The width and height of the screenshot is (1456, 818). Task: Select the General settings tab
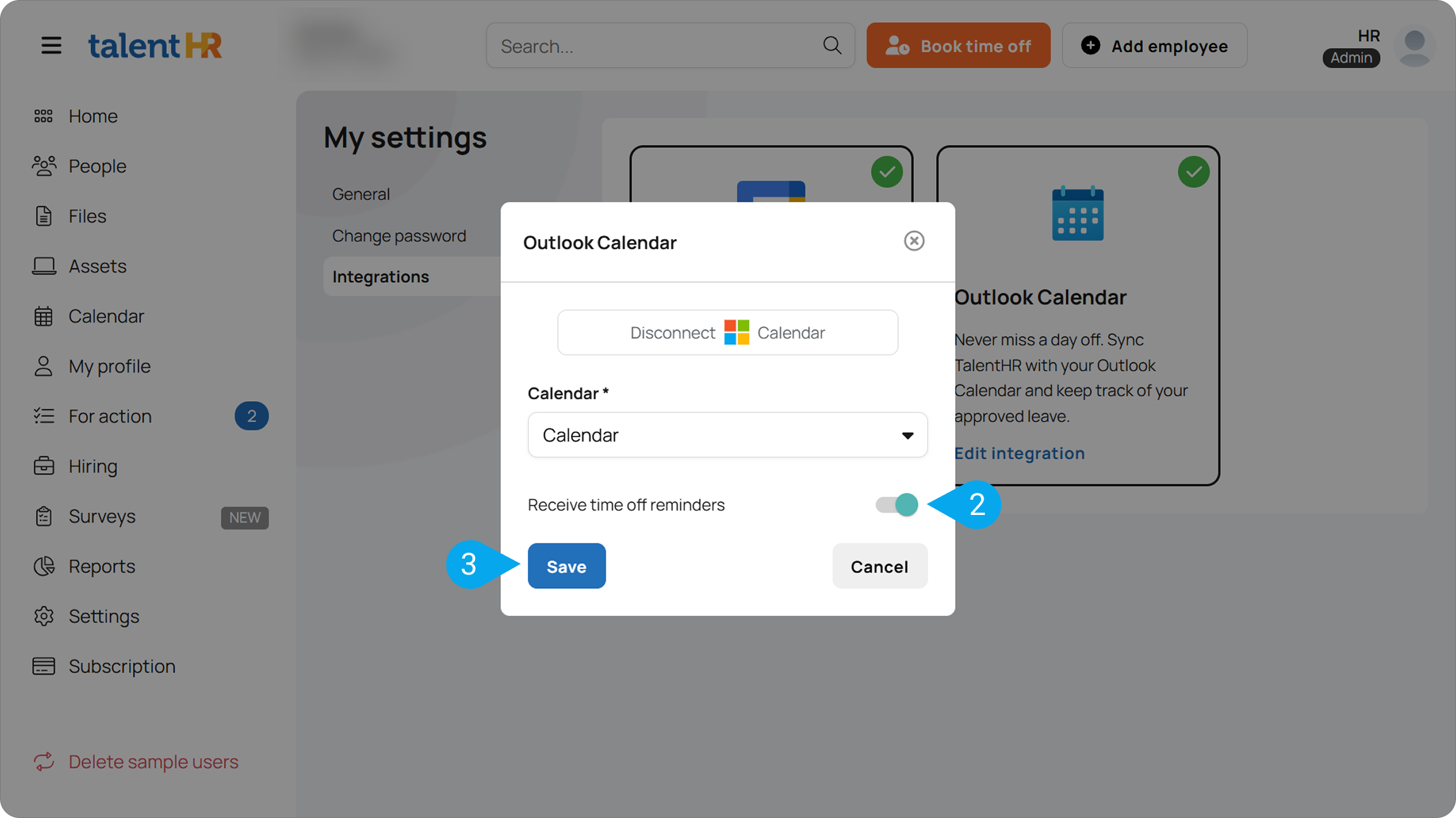pos(361,194)
